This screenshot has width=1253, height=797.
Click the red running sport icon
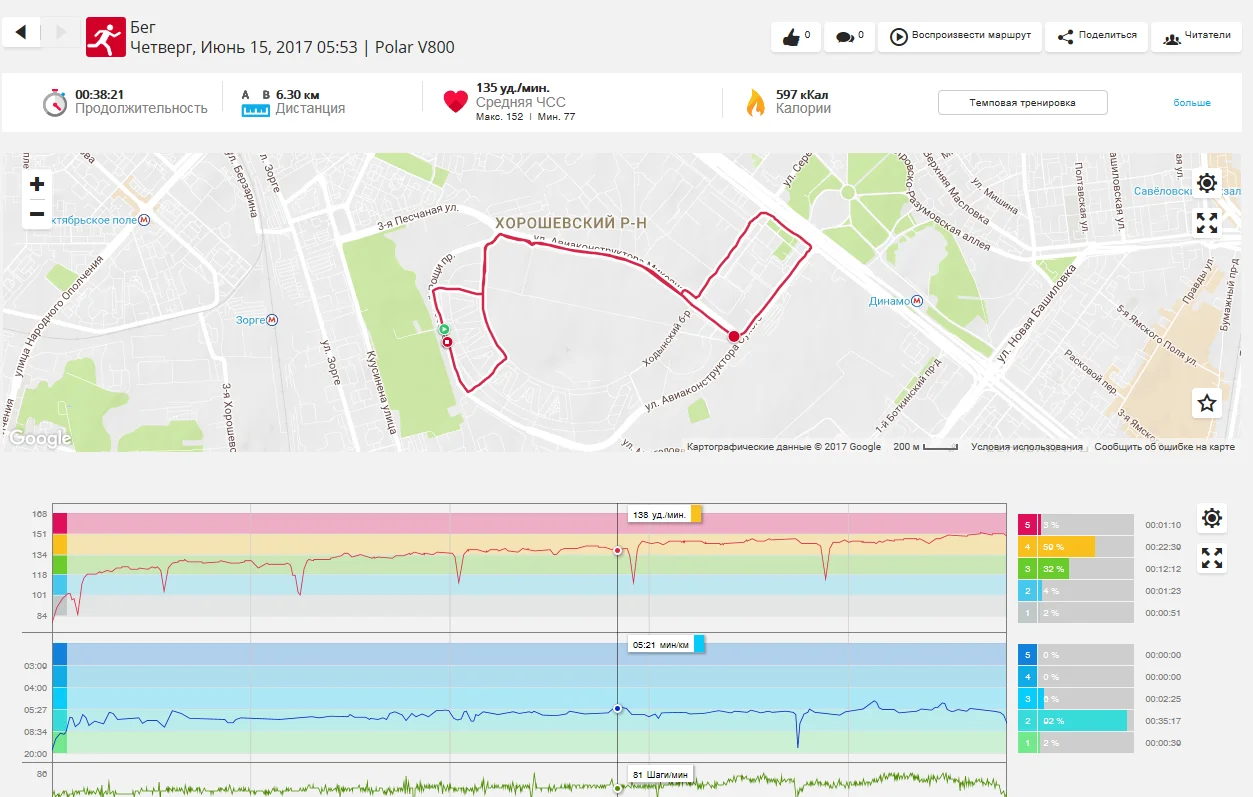pos(105,37)
